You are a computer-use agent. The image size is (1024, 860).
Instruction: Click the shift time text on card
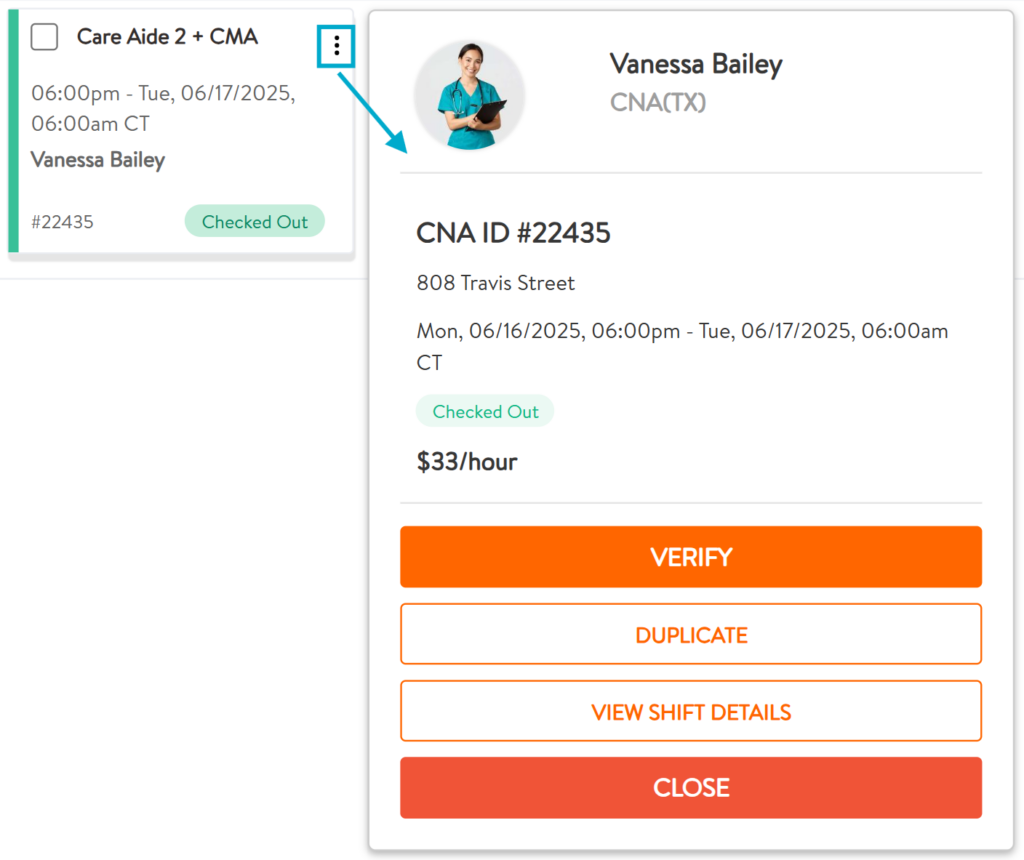[163, 108]
